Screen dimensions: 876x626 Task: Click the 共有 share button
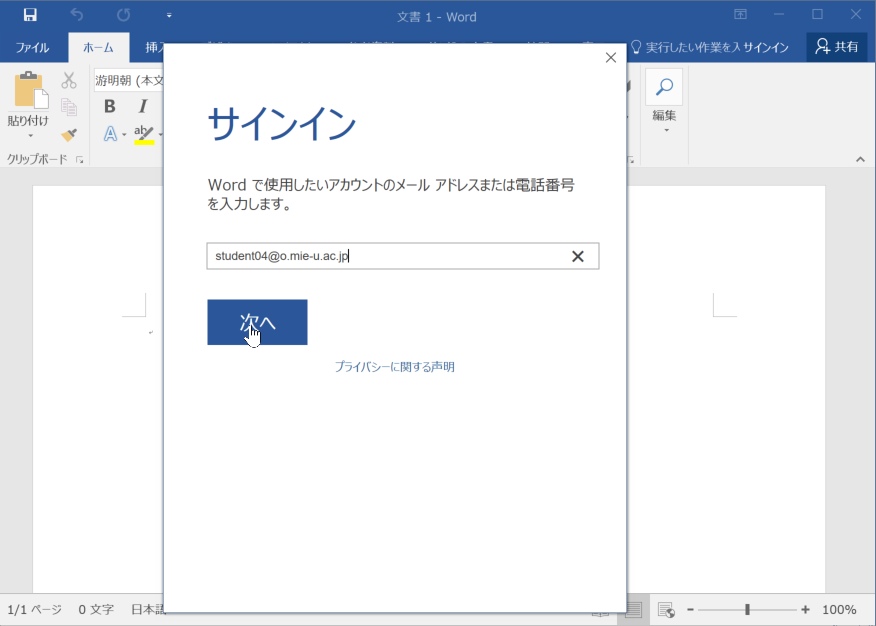click(x=836, y=47)
